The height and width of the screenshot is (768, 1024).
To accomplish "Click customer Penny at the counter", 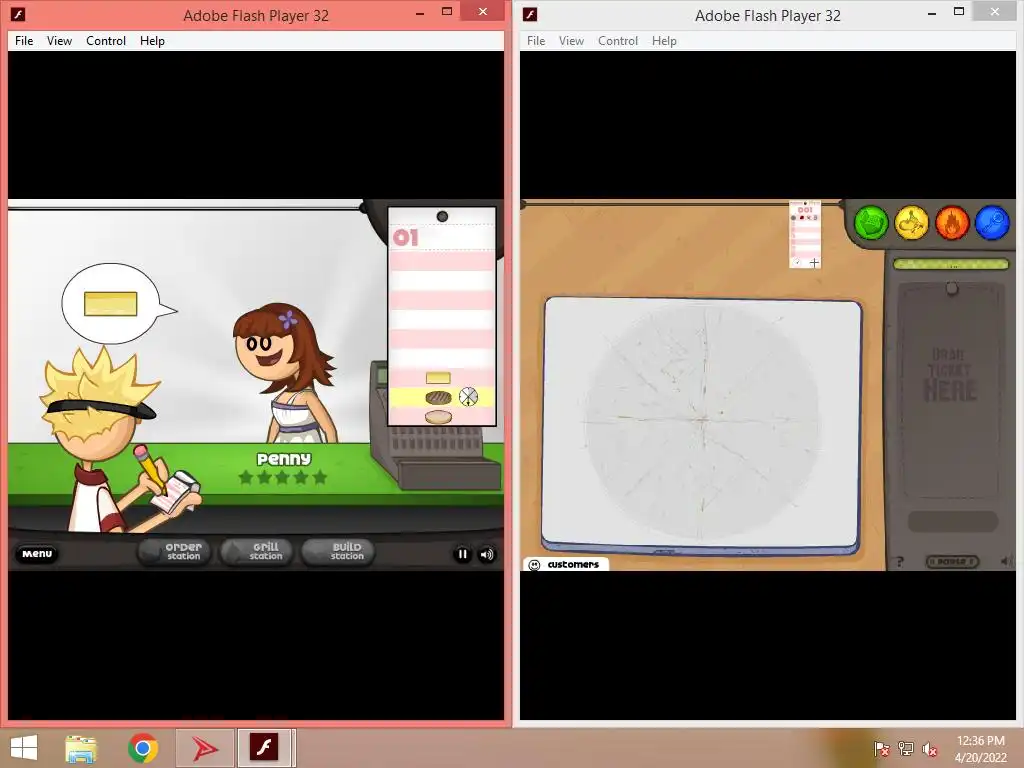I will pyautogui.click(x=285, y=372).
